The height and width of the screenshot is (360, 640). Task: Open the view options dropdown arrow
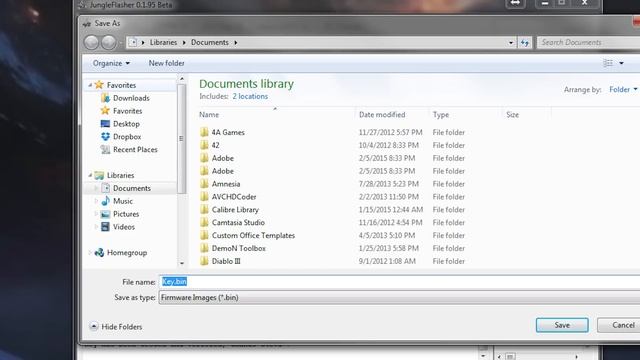point(621,63)
